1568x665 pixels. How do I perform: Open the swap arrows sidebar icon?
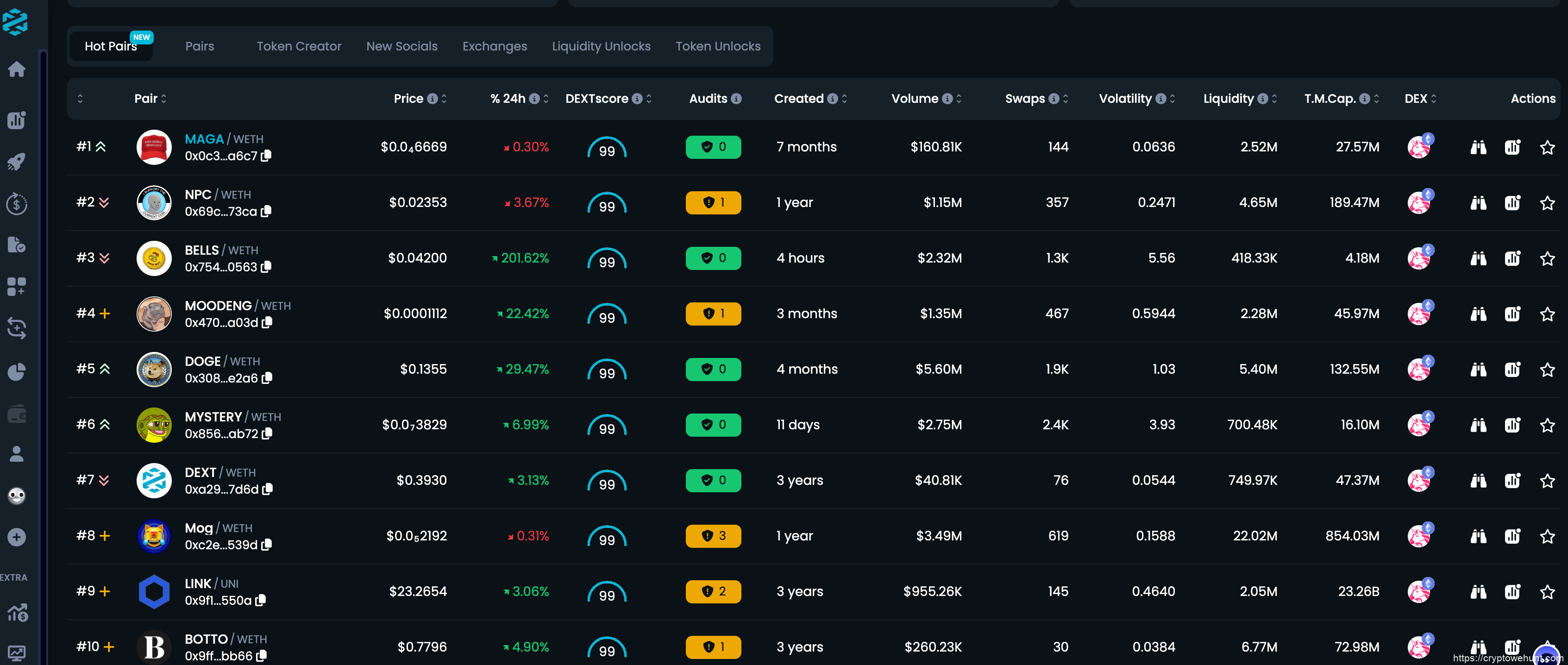[16, 329]
